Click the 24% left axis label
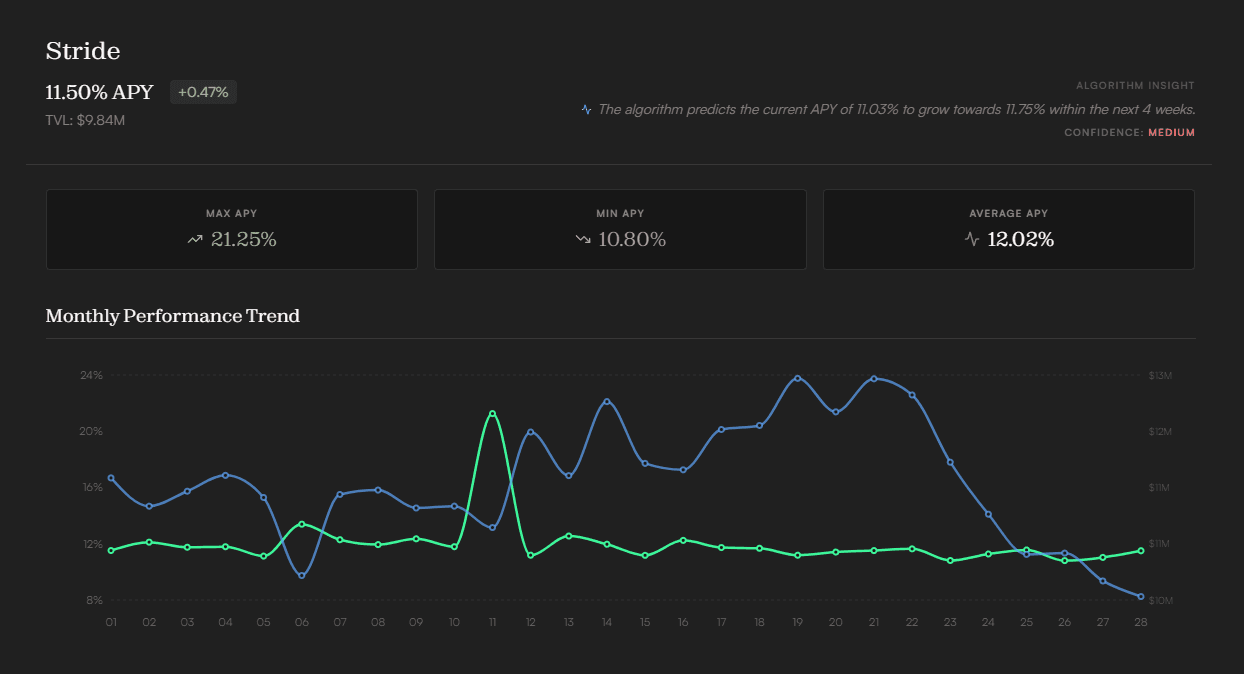The height and width of the screenshot is (674, 1244). pyautogui.click(x=92, y=375)
